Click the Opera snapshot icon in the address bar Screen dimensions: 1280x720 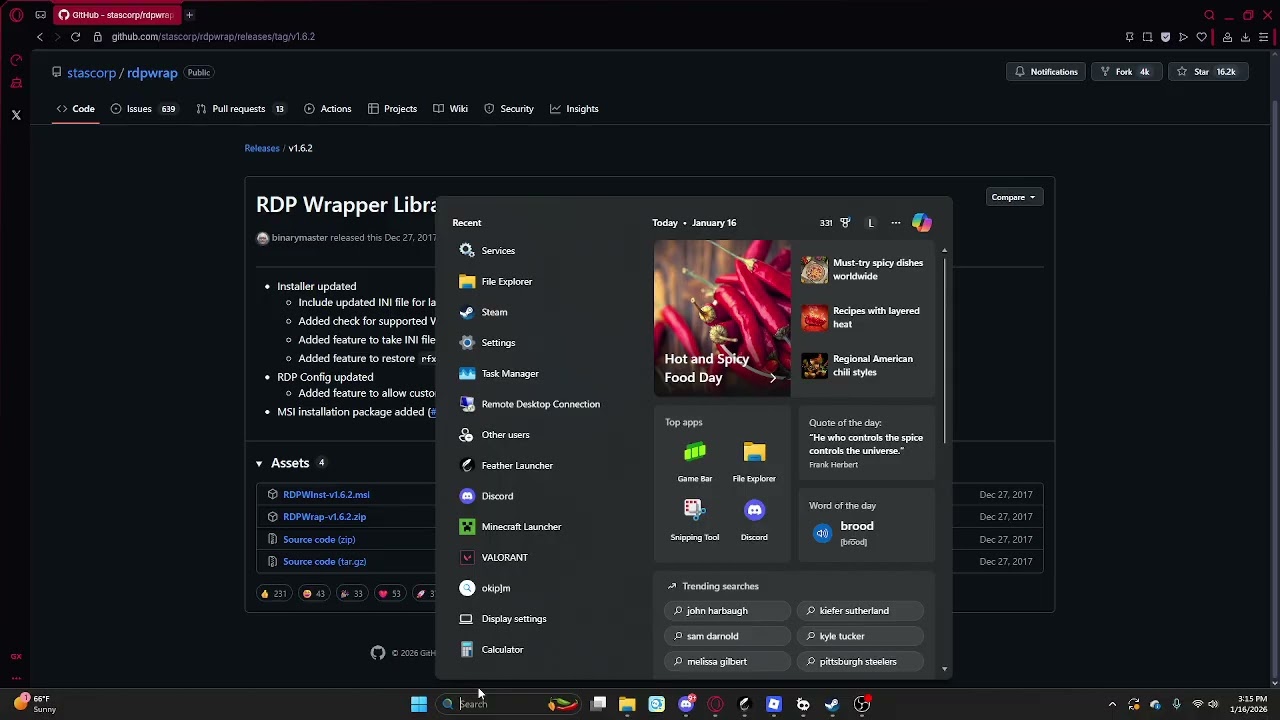pyautogui.click(x=1148, y=37)
